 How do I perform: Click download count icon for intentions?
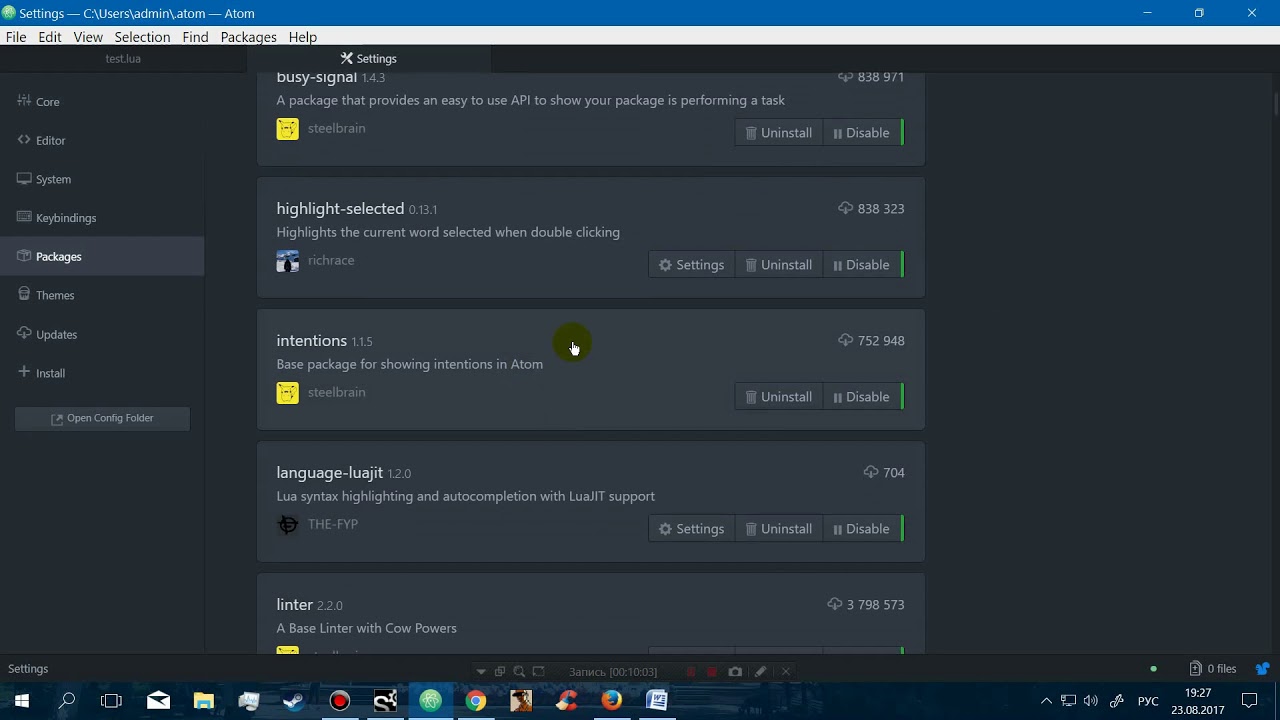tap(846, 340)
